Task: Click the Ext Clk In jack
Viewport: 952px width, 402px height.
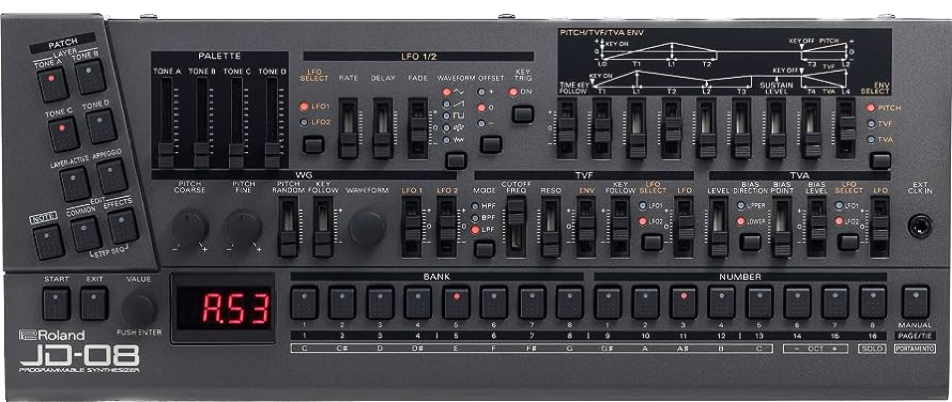Action: pyautogui.click(x=920, y=226)
